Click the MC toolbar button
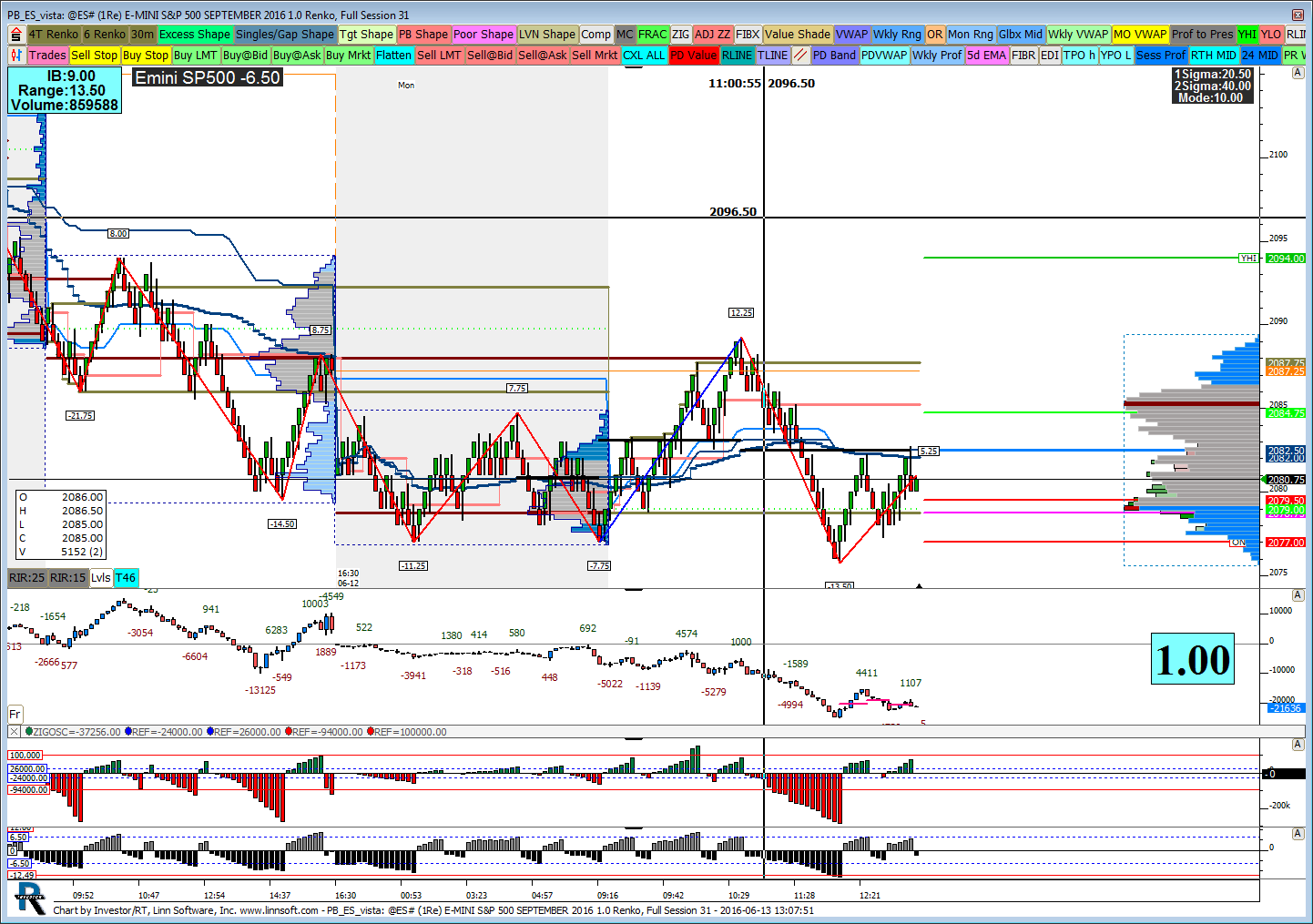This screenshot has width=1313, height=924. coord(625,35)
